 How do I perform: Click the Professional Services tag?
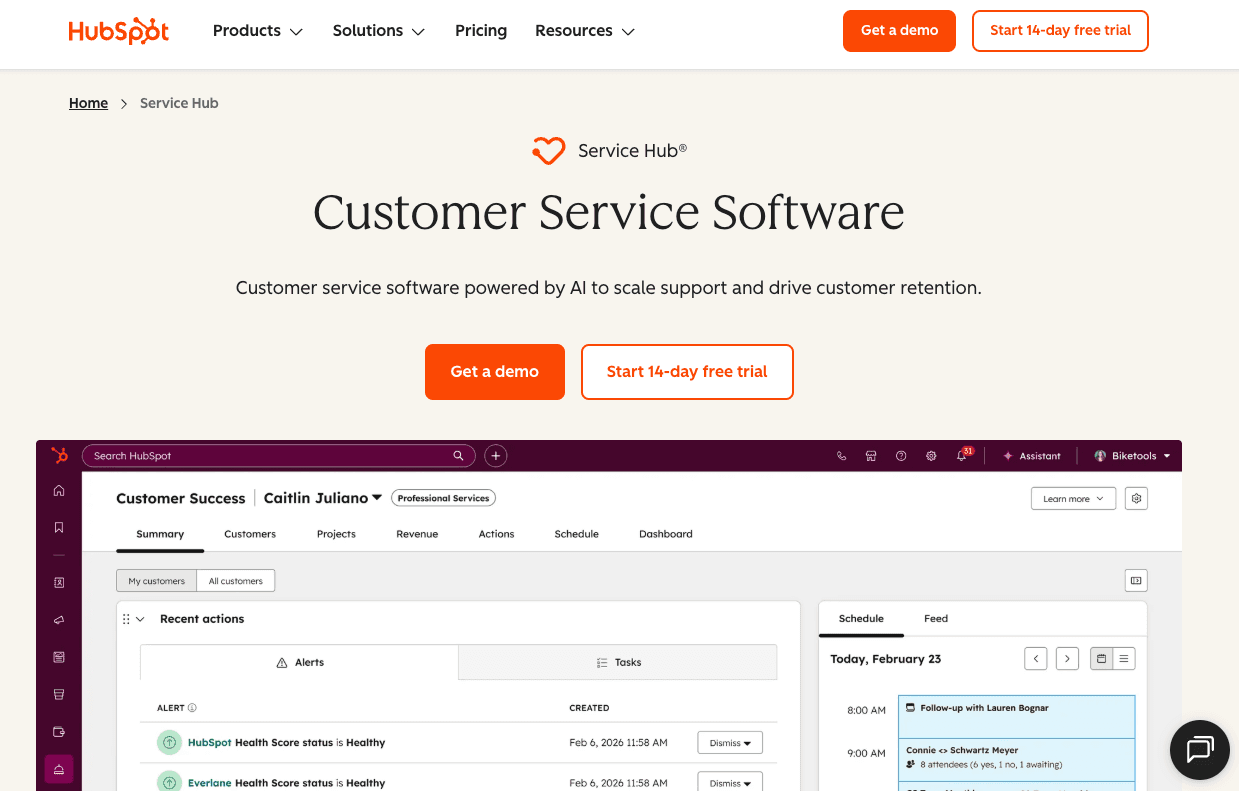443,498
